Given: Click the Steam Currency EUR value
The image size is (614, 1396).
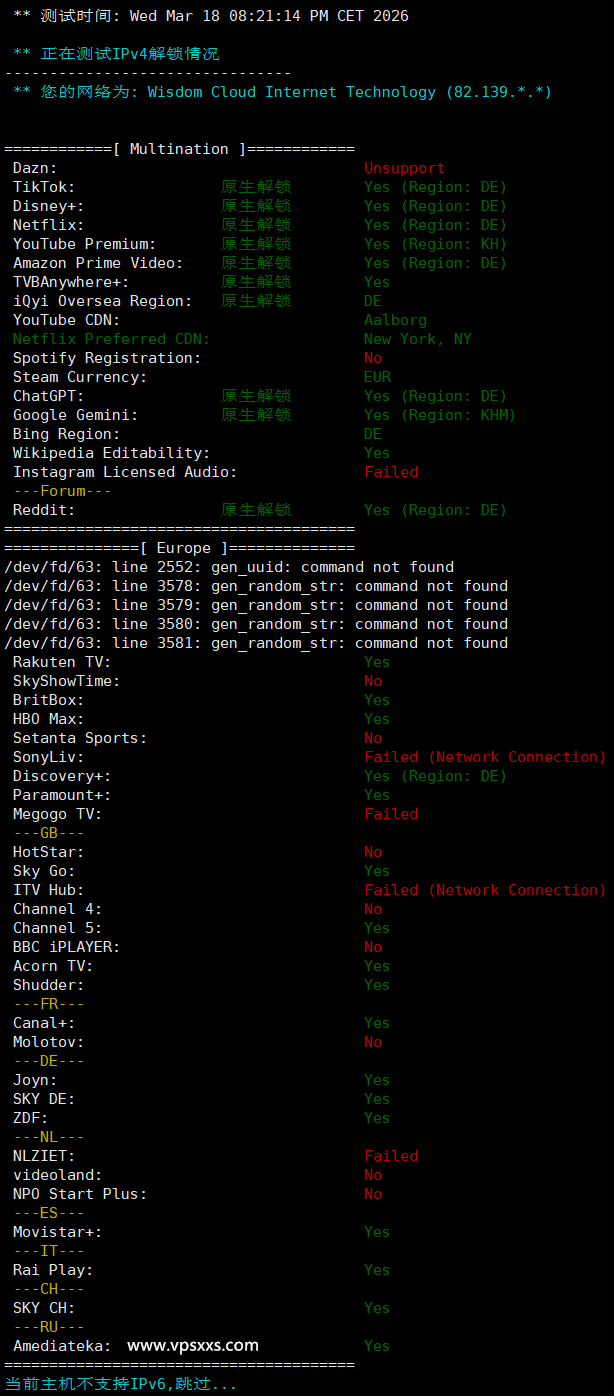Looking at the screenshot, I should coord(377,377).
